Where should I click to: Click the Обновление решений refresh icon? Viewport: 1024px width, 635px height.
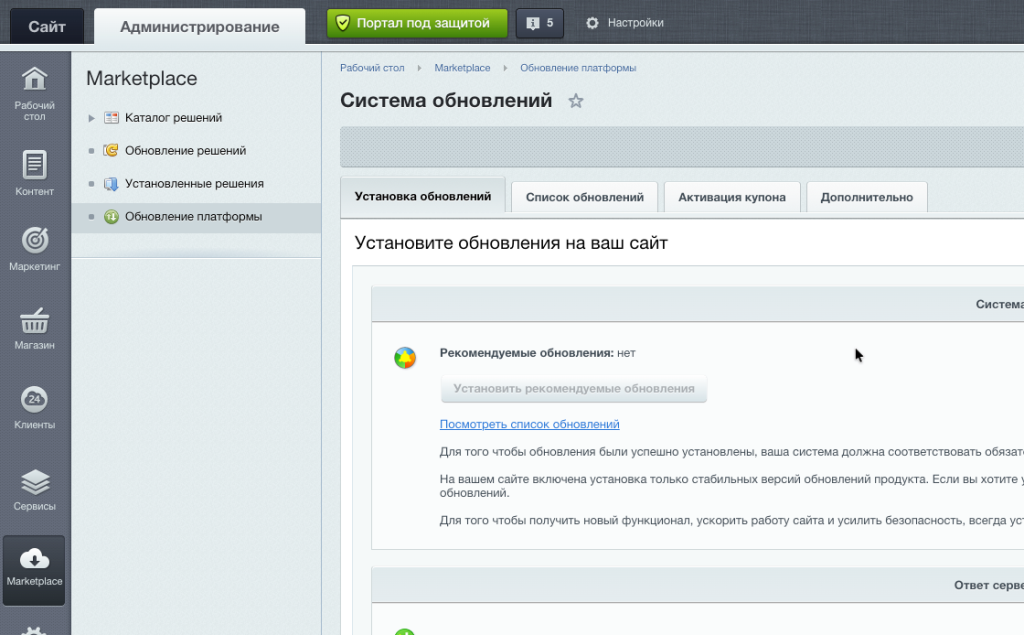point(111,150)
